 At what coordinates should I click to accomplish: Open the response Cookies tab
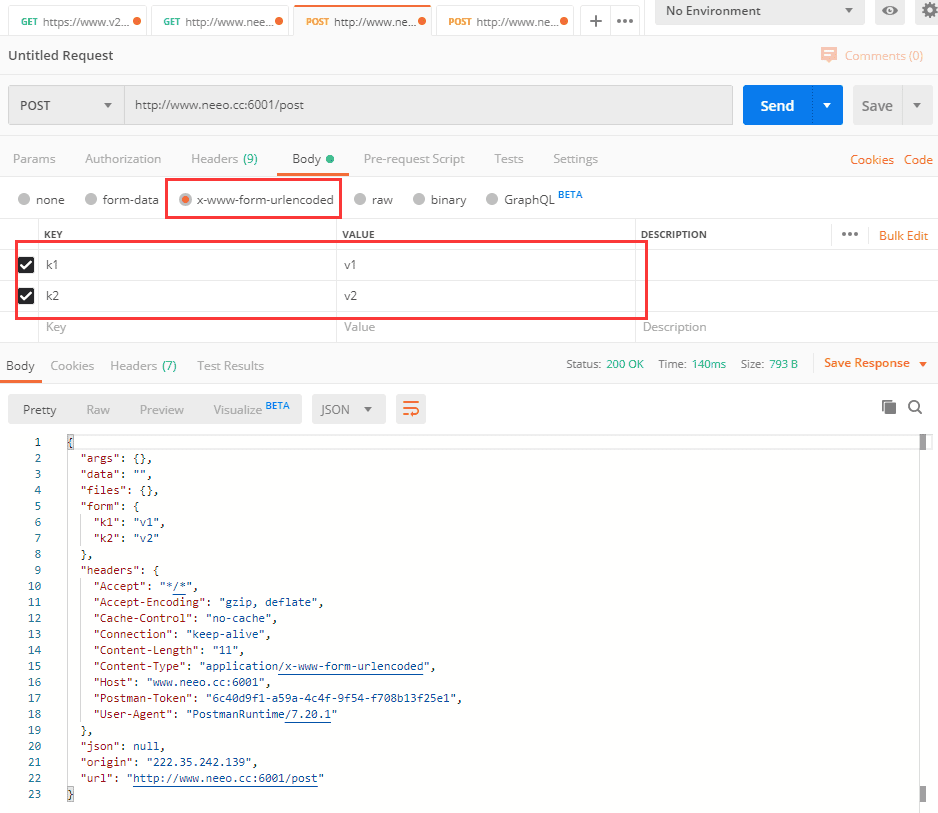72,366
